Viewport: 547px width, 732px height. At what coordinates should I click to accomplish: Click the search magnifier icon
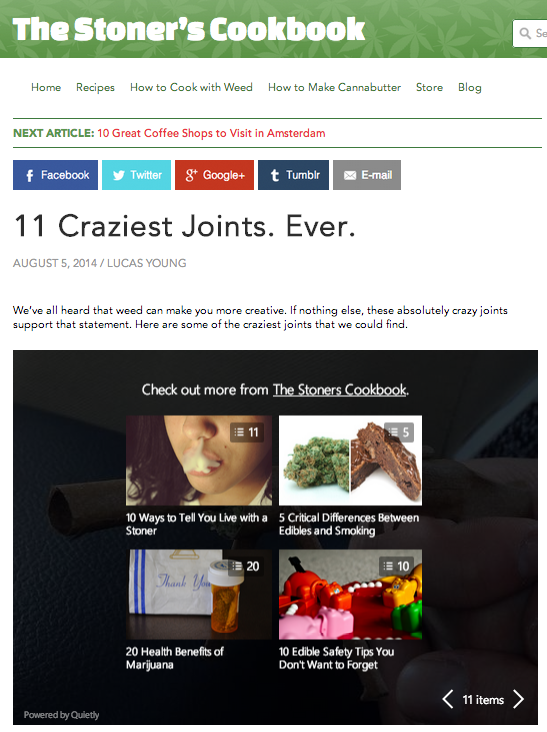(x=525, y=34)
